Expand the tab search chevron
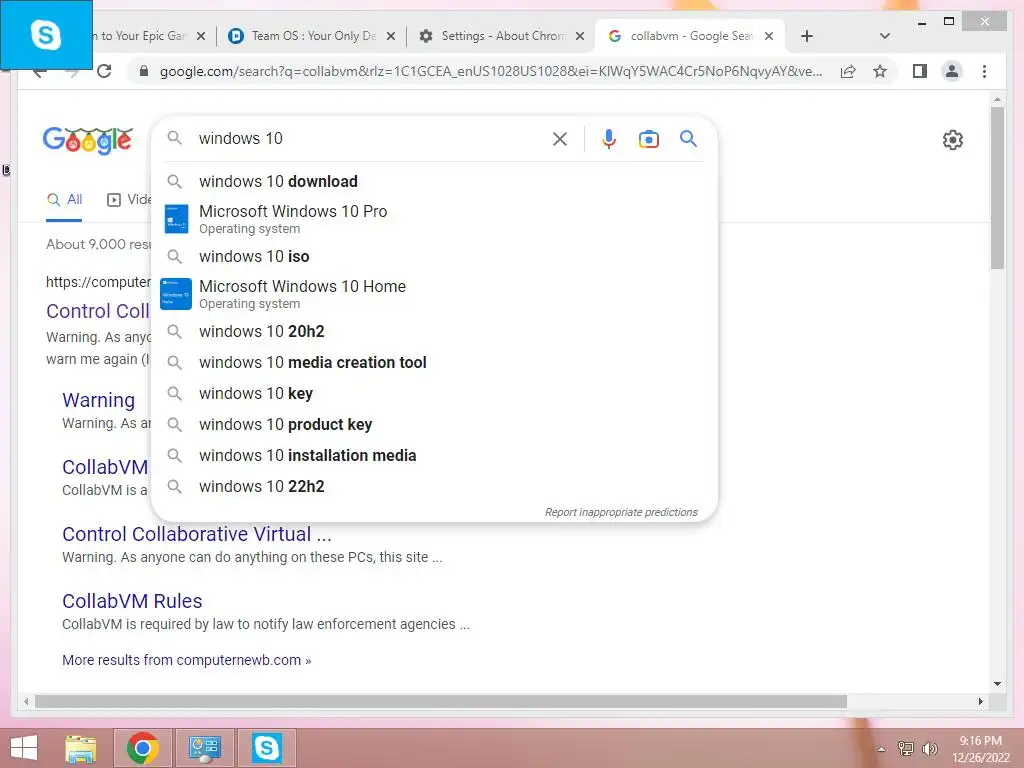This screenshot has height=768, width=1024. [884, 36]
